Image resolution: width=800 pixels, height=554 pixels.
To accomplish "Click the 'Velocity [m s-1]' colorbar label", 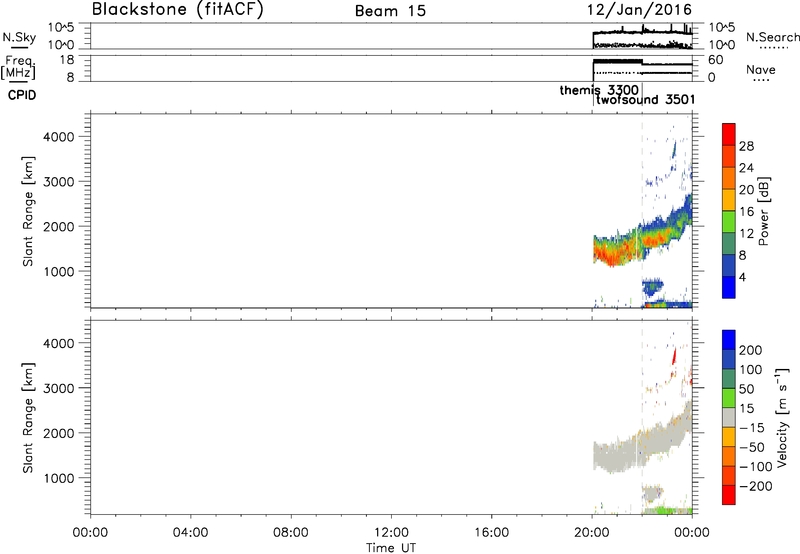I will (x=781, y=417).
